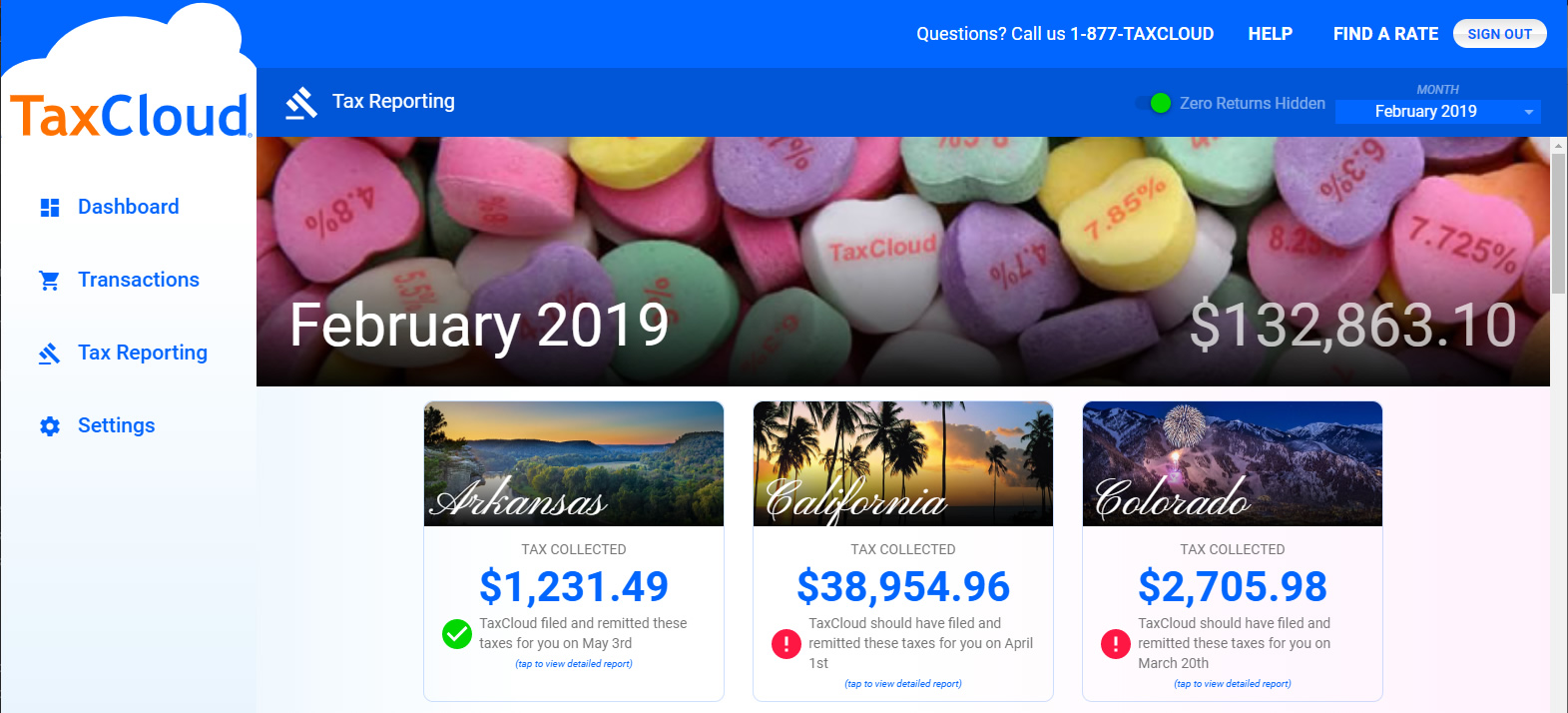Open Transactions in the sidebar menu
This screenshot has width=1568, height=713.
[139, 280]
